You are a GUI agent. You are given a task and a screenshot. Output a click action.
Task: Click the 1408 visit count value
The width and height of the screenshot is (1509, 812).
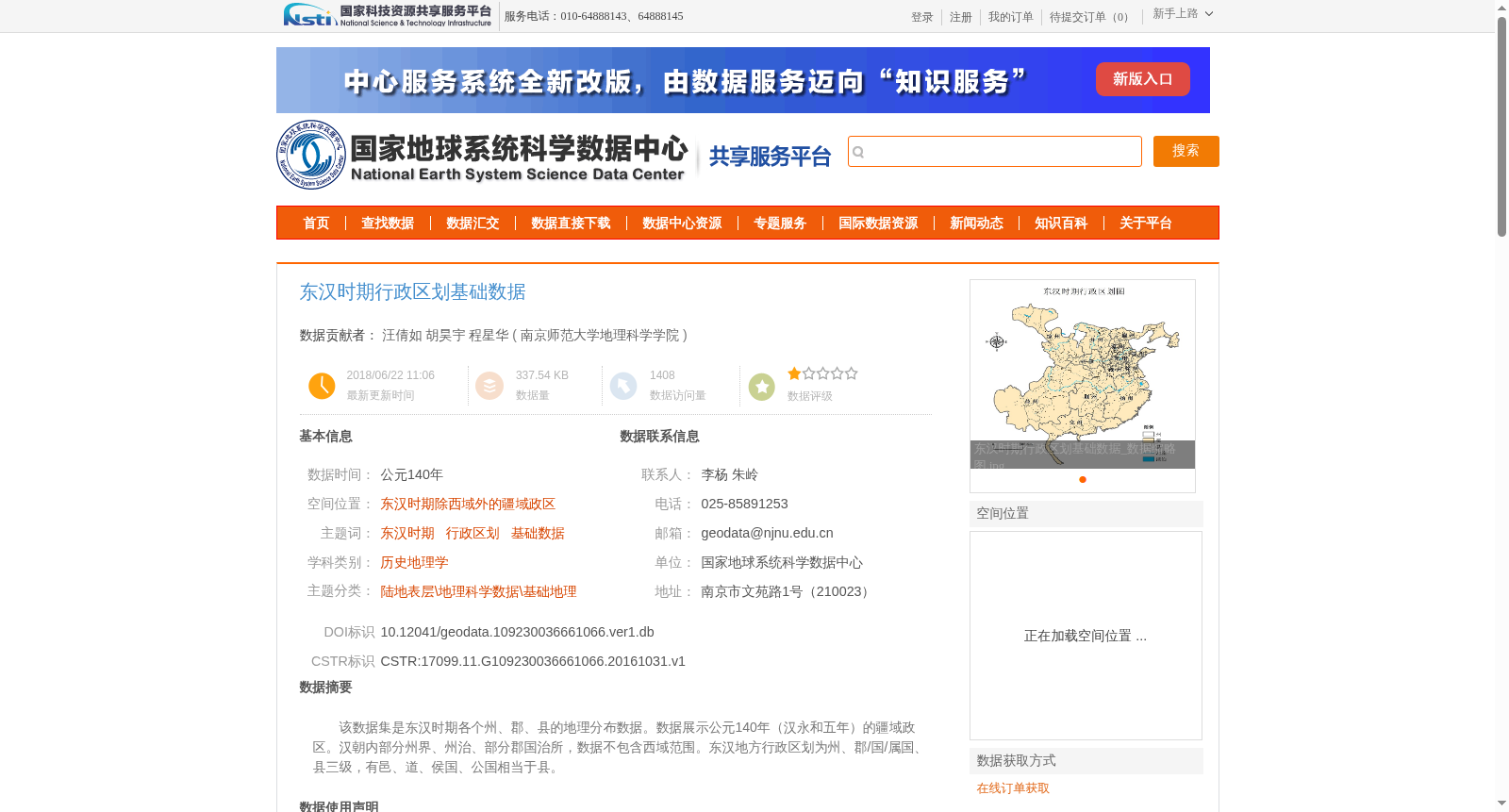pyautogui.click(x=662, y=375)
